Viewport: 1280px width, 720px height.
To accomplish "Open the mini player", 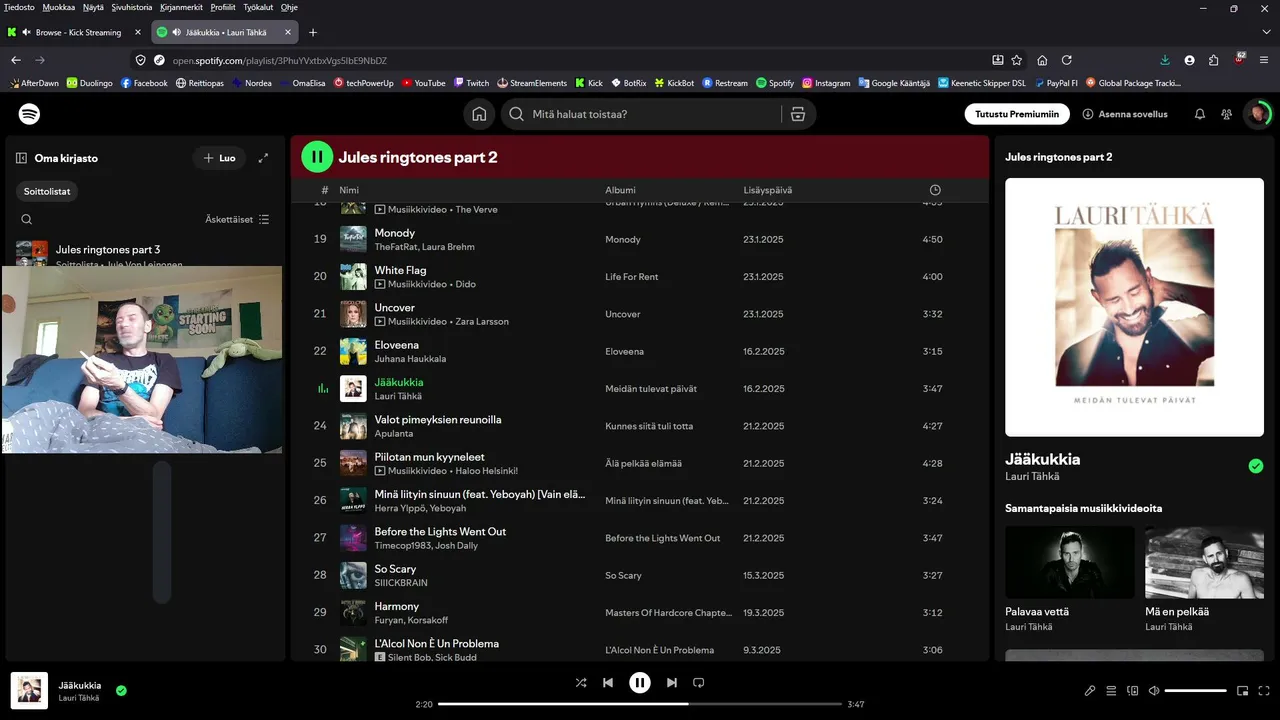I will (x=1243, y=690).
